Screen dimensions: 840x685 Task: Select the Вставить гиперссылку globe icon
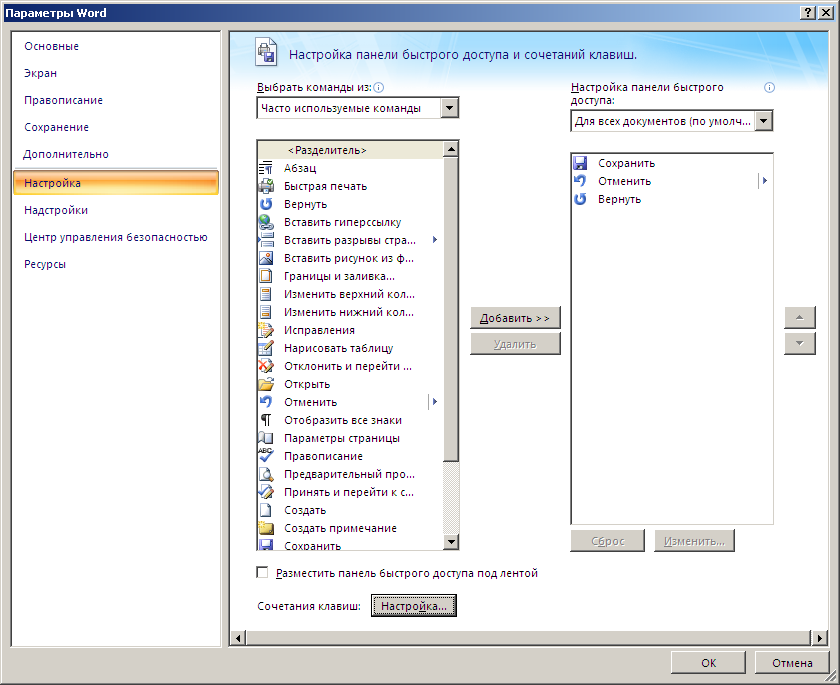tap(266, 222)
